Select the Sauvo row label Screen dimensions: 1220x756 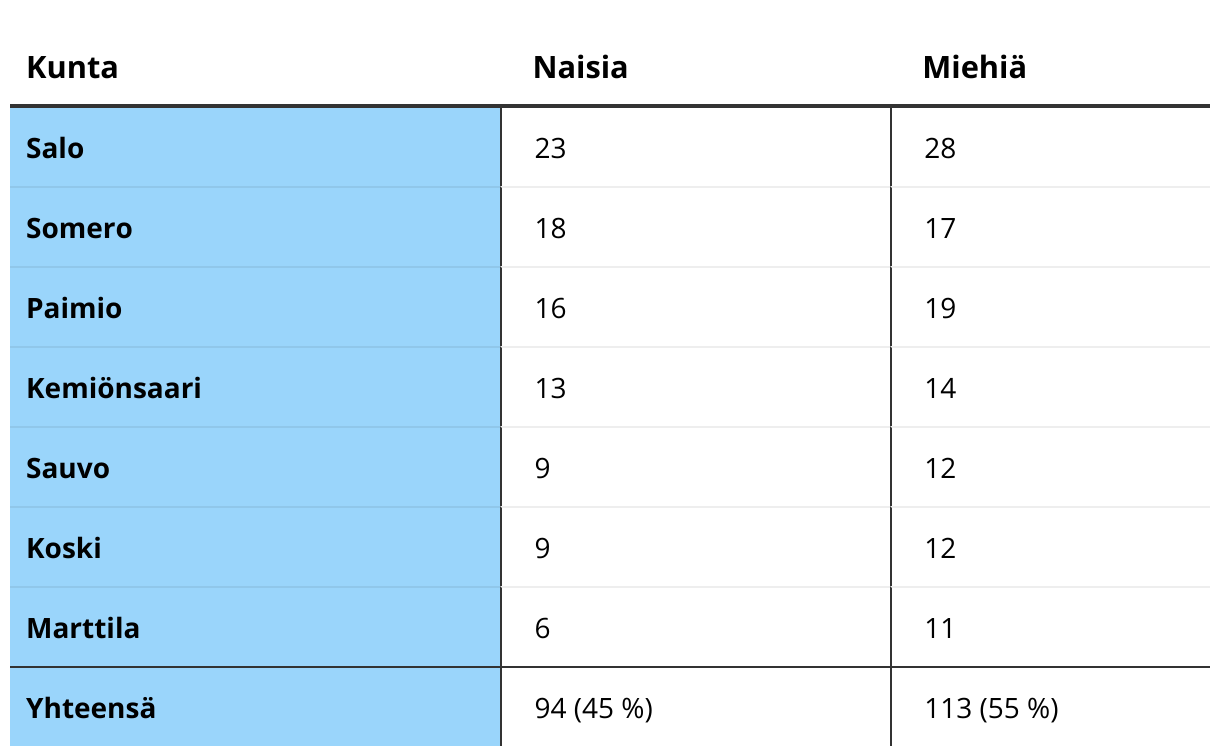pos(68,468)
